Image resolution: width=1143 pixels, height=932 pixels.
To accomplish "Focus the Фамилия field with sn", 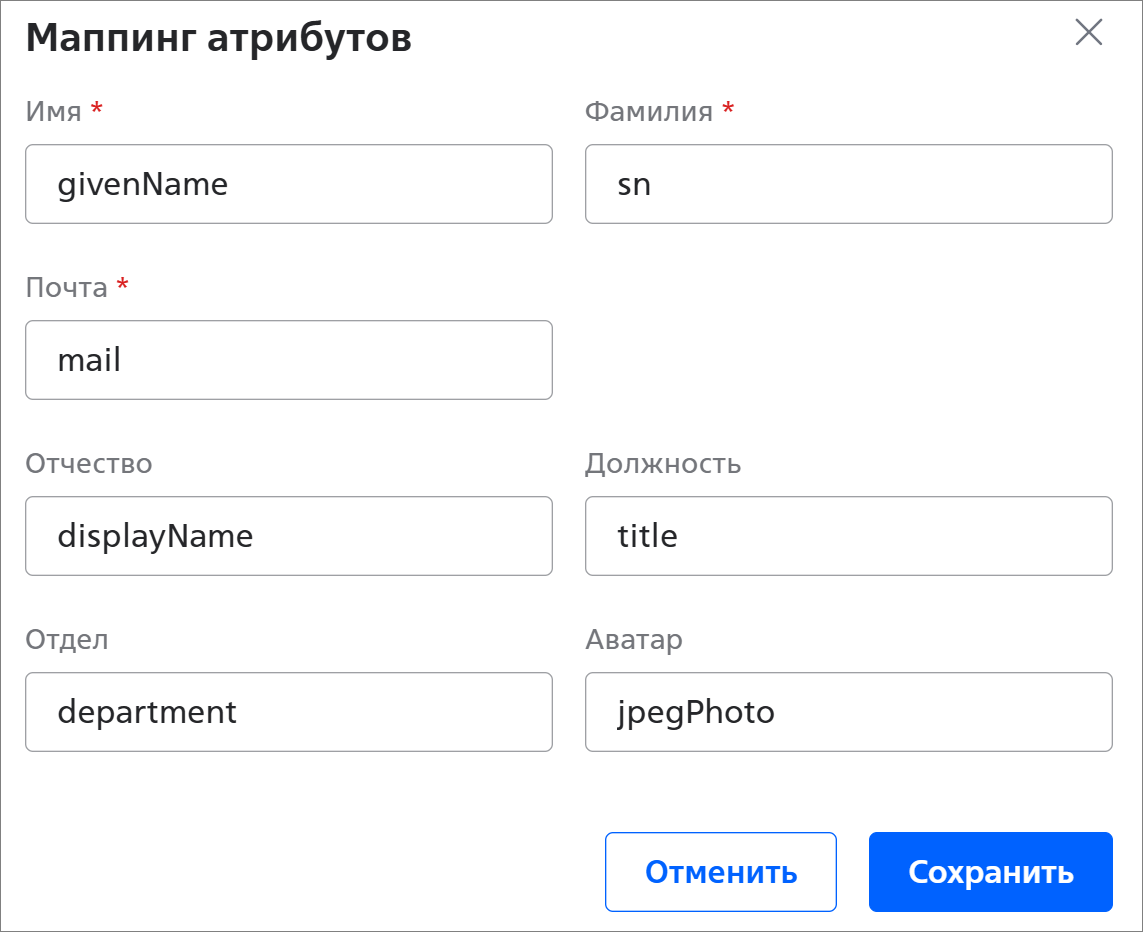I will [849, 184].
